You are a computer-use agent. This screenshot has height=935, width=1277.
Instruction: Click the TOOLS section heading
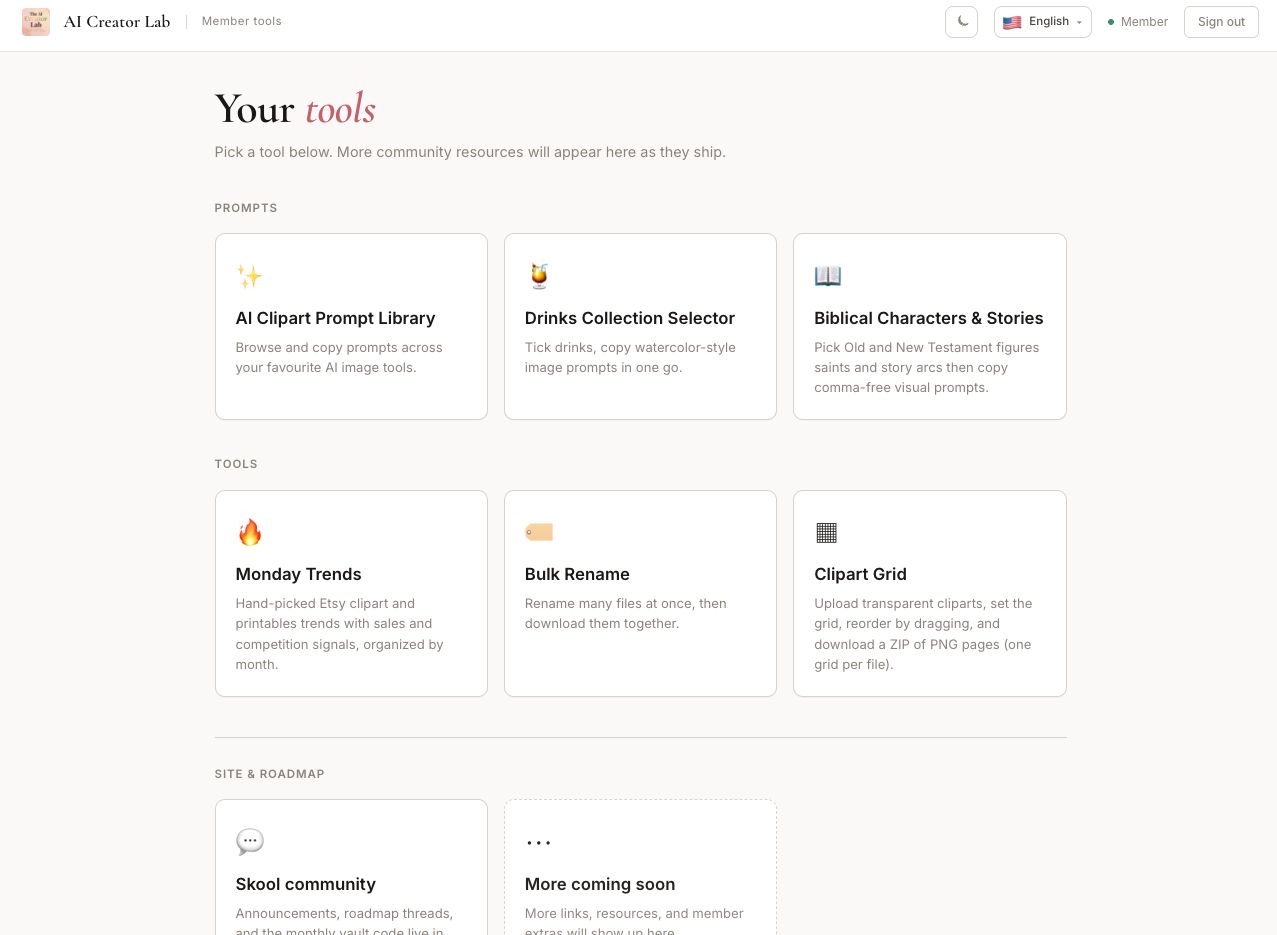236,464
